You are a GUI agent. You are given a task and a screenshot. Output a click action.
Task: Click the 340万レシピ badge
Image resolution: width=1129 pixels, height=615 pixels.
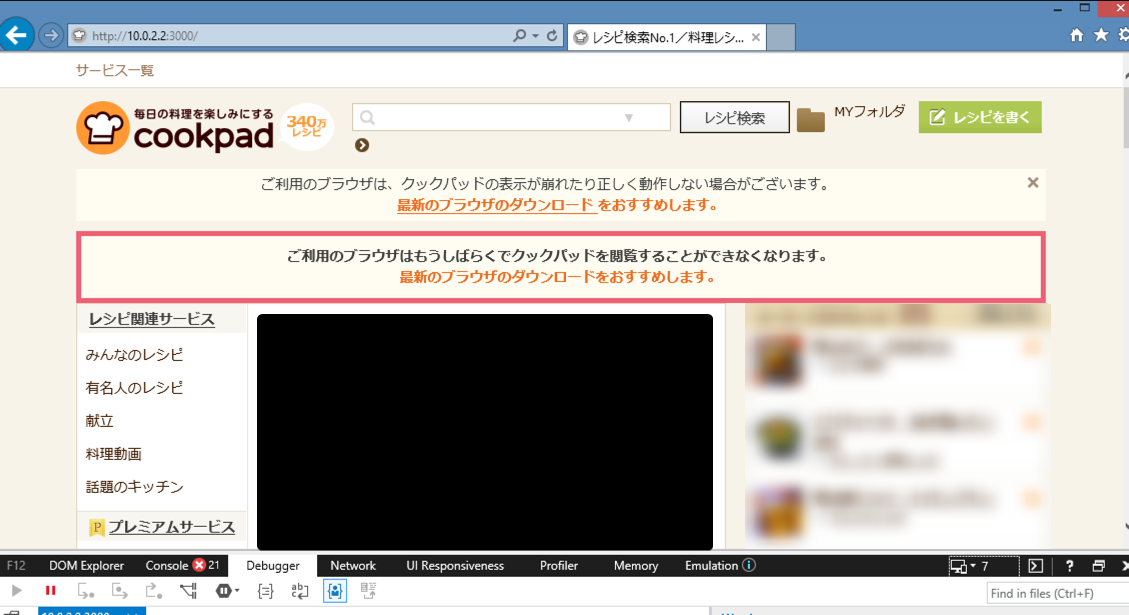click(307, 127)
